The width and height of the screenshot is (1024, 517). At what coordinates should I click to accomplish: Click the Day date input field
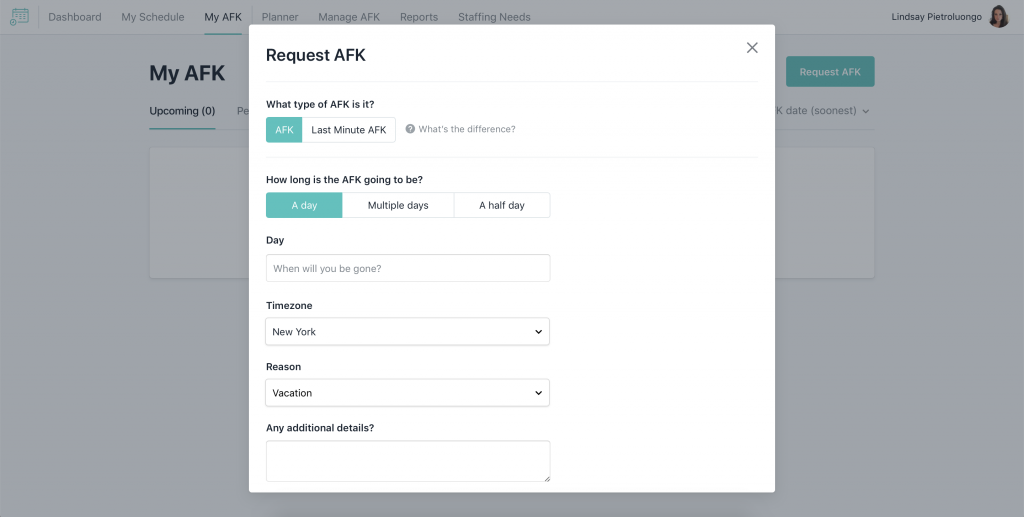coord(407,268)
